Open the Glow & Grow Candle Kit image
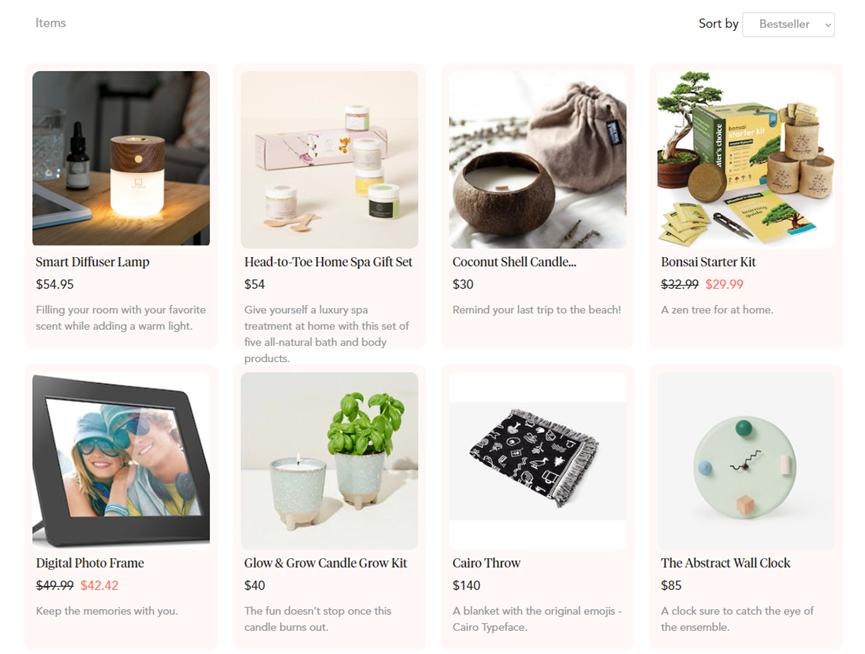 (329, 460)
